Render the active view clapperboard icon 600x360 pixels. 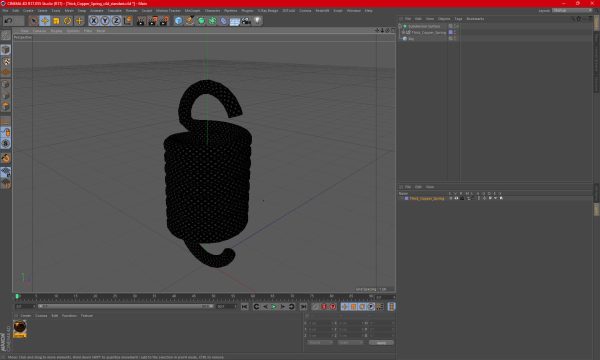pyautogui.click(x=141, y=21)
